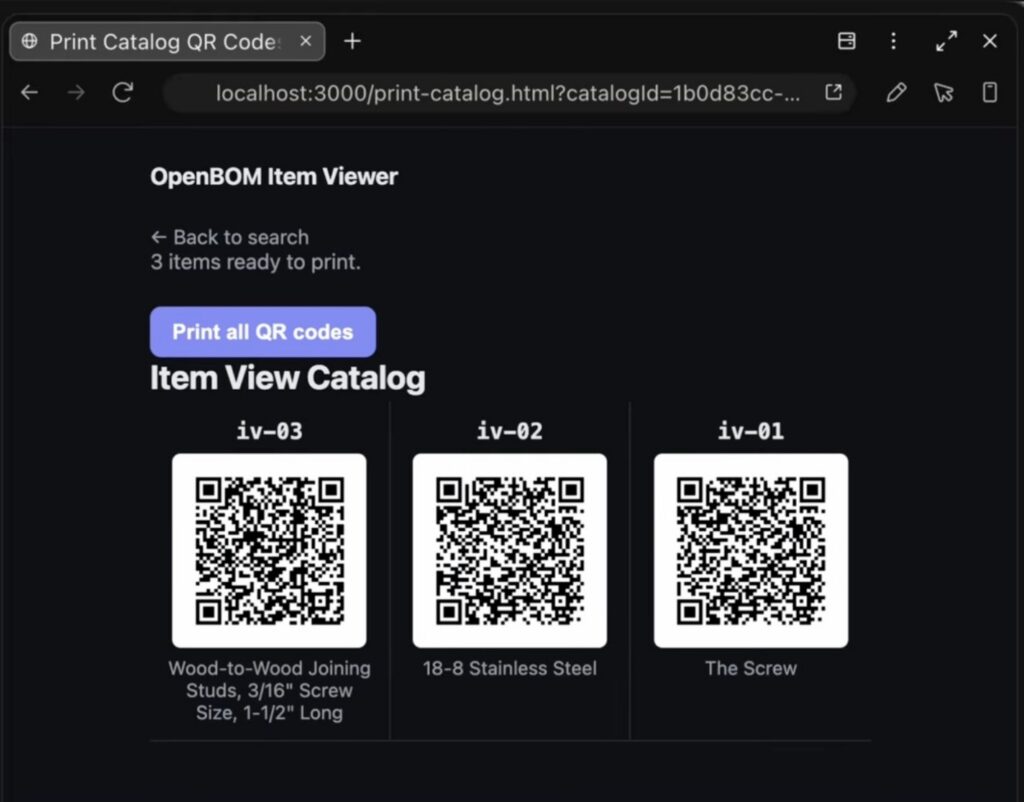
Task: Open the panel layout icon in the top bar
Action: [846, 41]
